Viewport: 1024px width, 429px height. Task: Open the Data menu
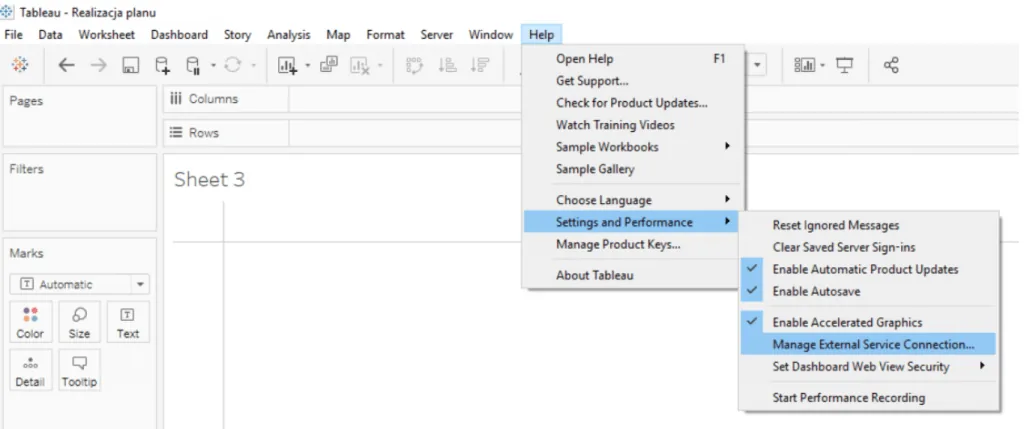tap(50, 35)
